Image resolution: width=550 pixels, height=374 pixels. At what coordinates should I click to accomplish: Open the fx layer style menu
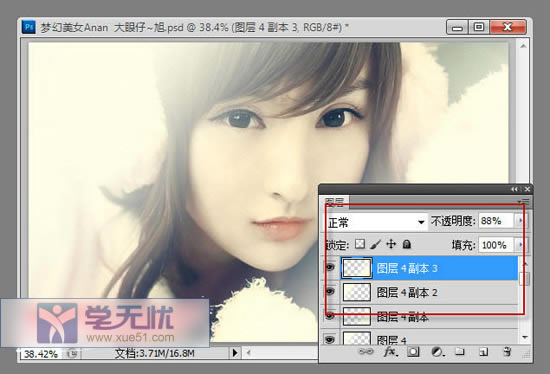click(391, 351)
